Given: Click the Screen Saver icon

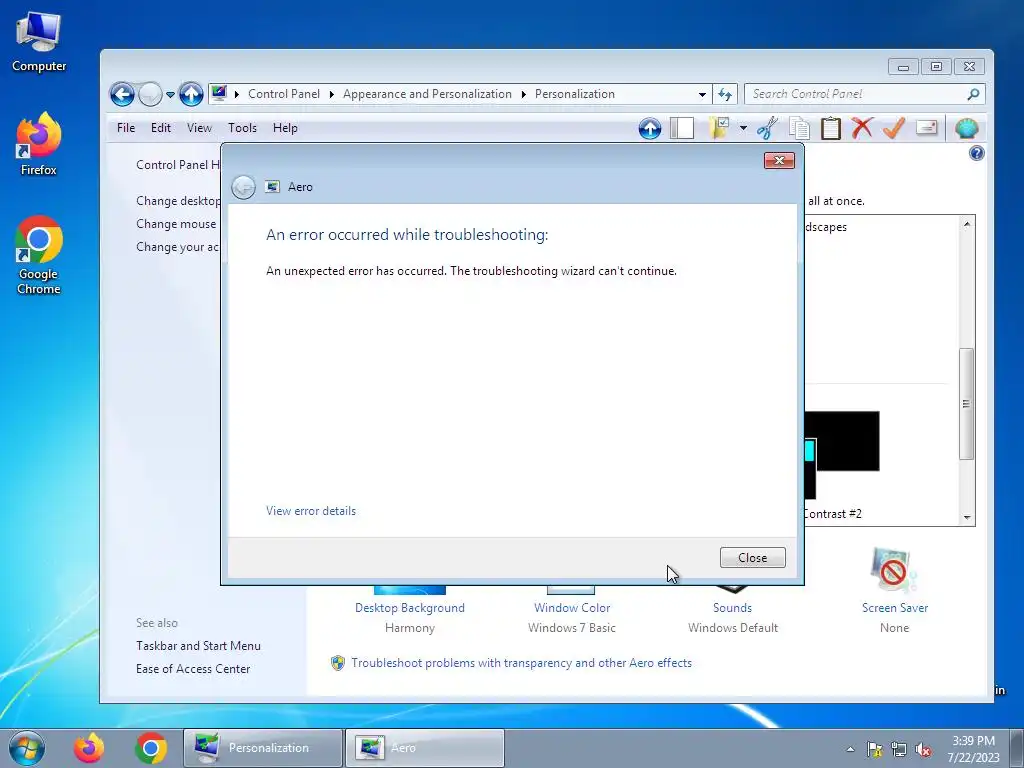Looking at the screenshot, I should click(x=893, y=570).
